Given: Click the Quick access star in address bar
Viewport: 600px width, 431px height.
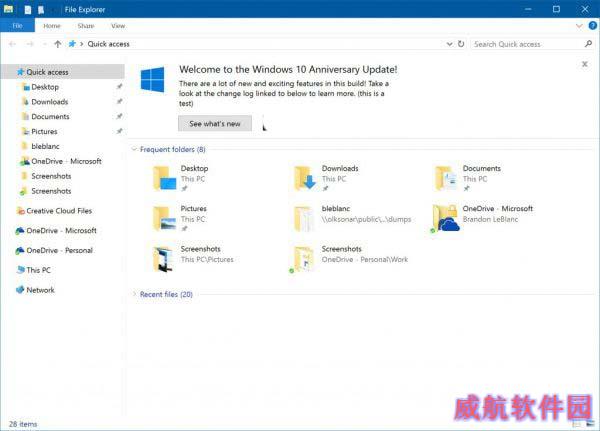Looking at the screenshot, I should (72, 44).
